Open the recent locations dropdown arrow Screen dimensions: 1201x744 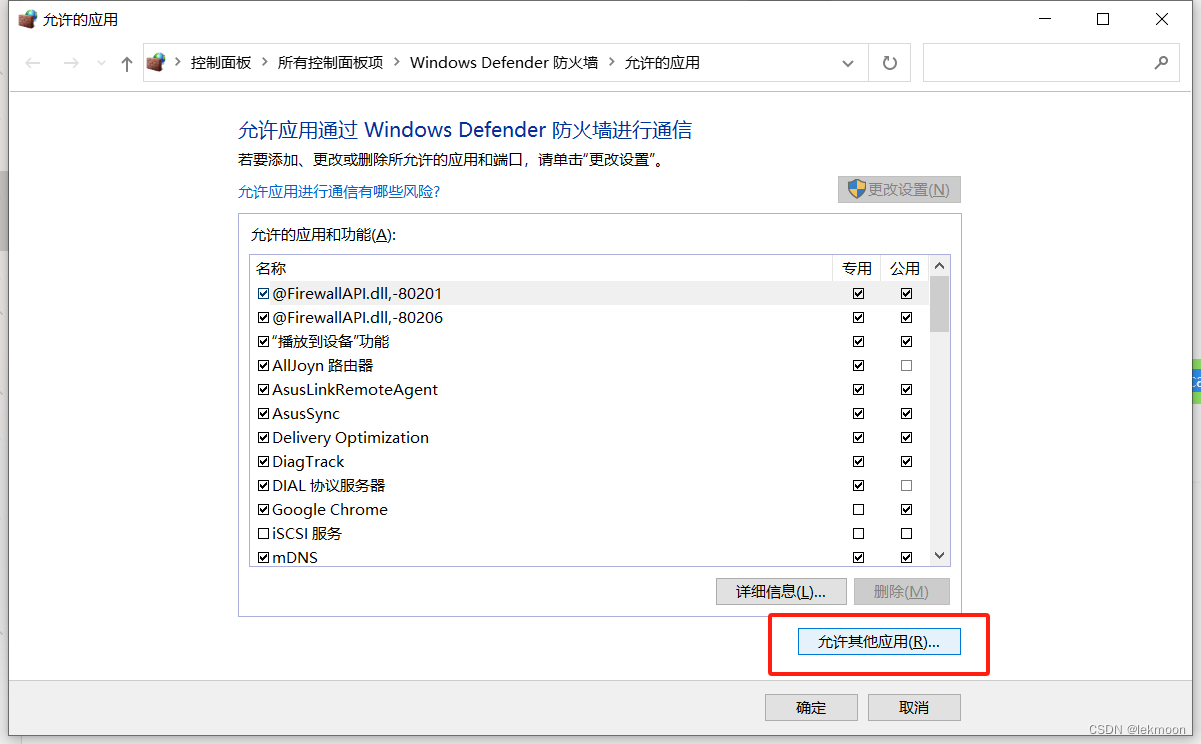[100, 63]
